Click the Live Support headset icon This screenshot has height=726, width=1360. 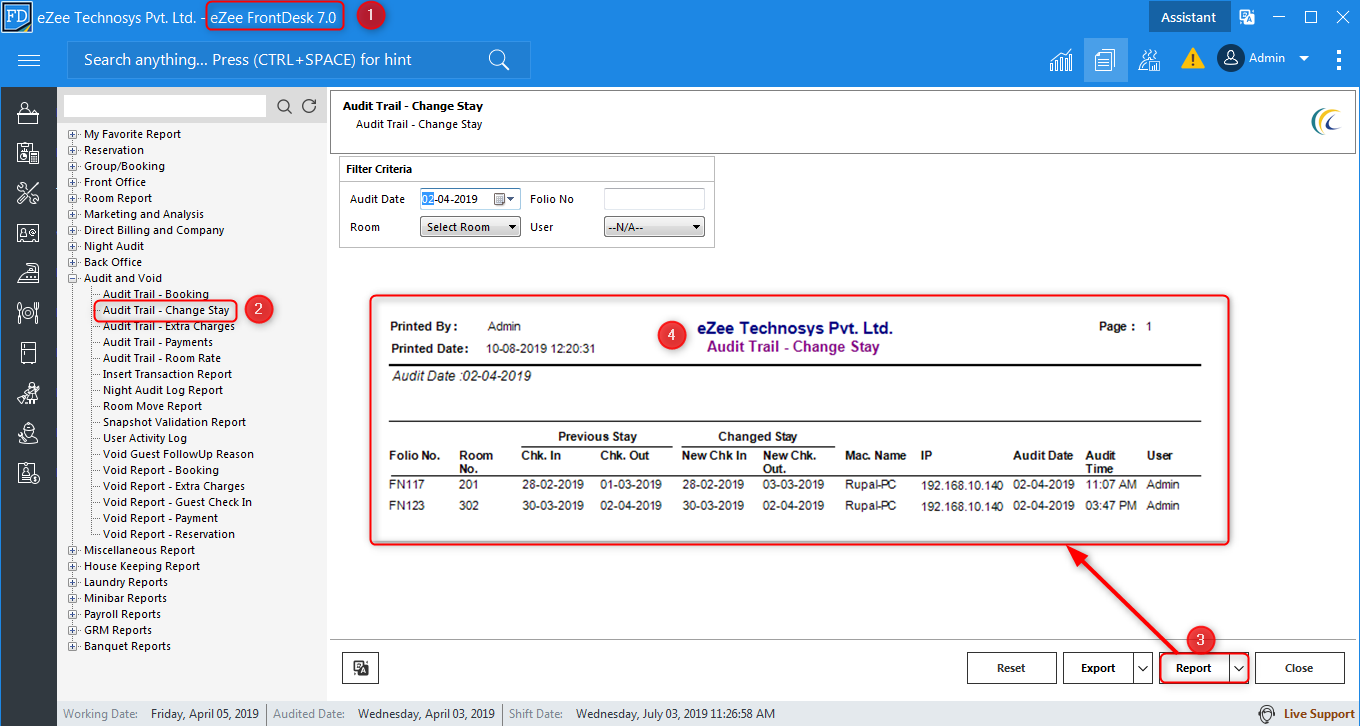(x=1266, y=714)
